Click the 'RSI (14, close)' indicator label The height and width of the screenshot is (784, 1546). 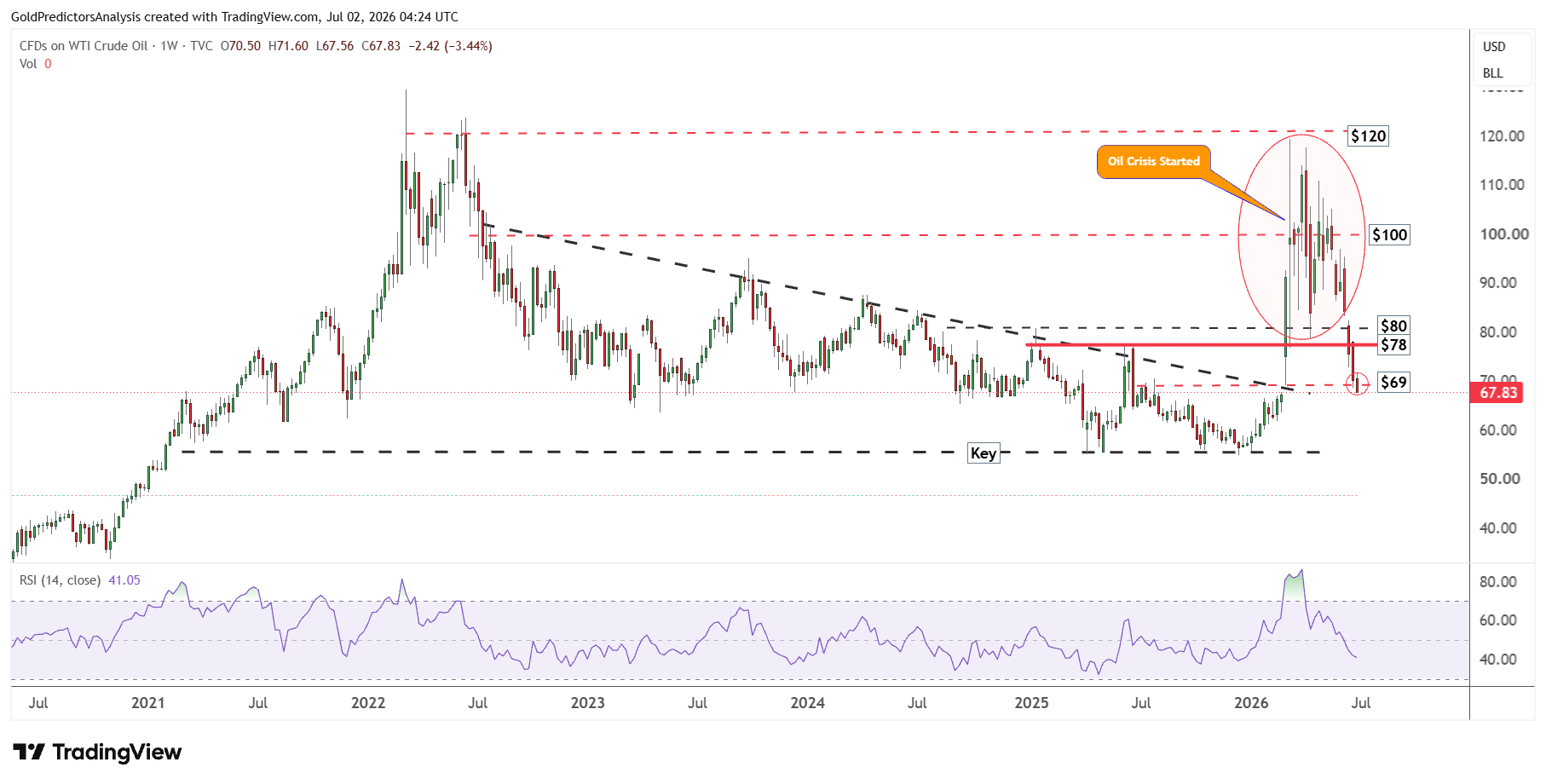click(60, 580)
